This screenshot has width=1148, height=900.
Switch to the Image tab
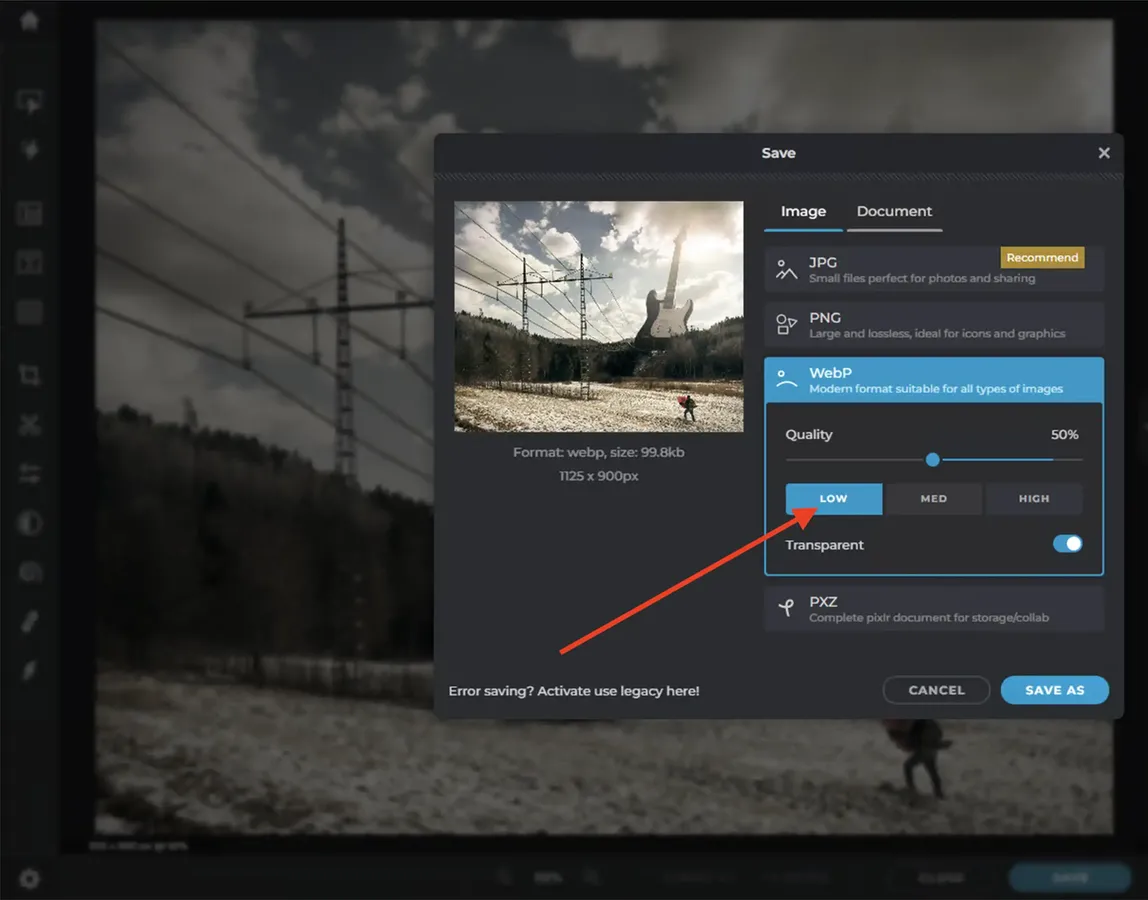click(x=803, y=211)
